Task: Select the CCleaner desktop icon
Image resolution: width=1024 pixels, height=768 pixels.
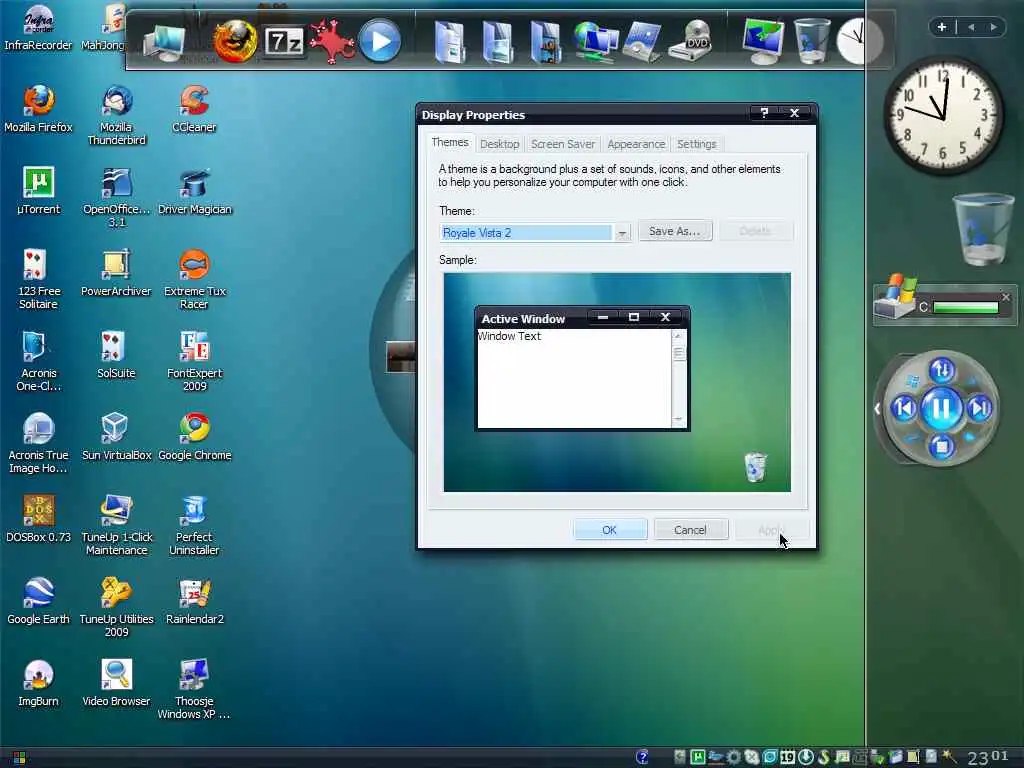Action: tap(194, 108)
